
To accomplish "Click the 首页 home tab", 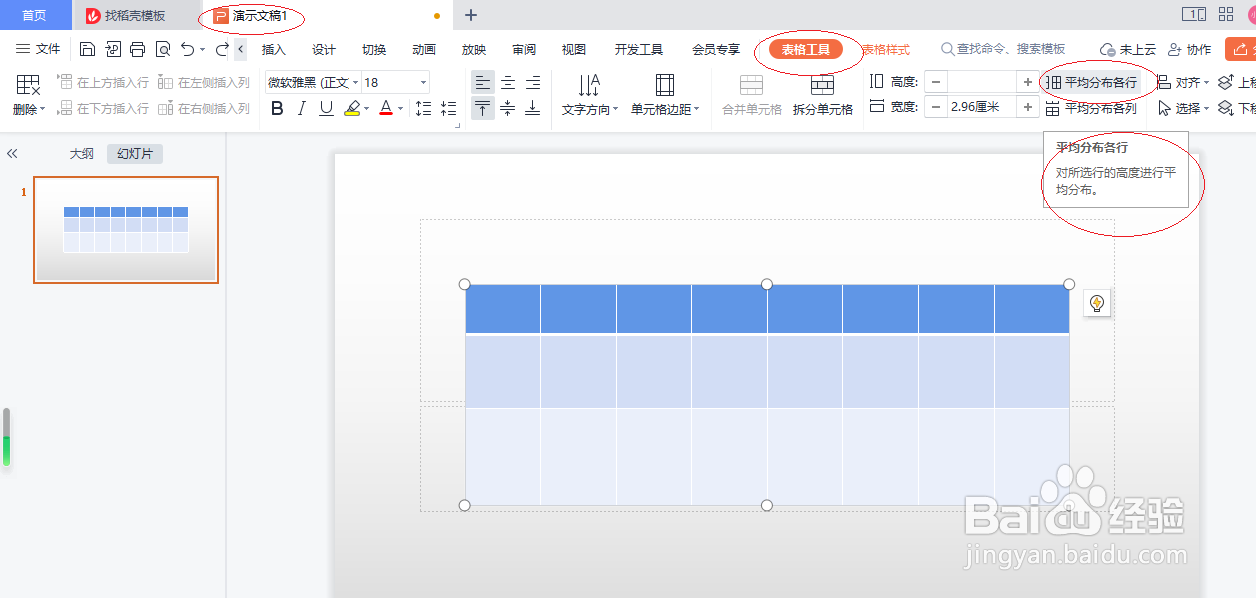I will [35, 15].
